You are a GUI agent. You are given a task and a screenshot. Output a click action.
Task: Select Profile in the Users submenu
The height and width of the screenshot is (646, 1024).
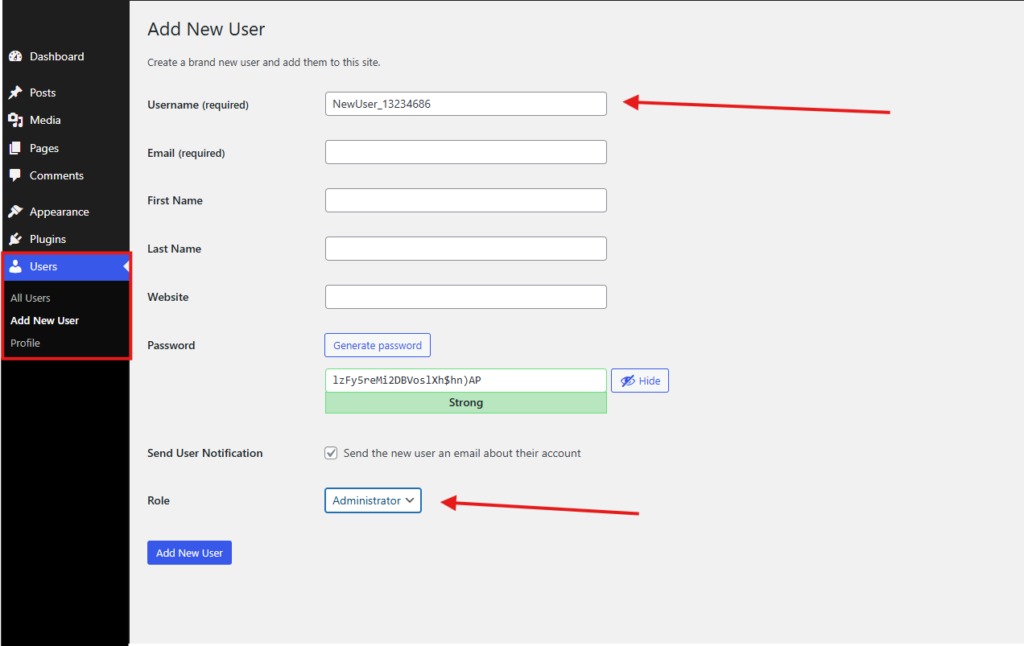tap(25, 343)
